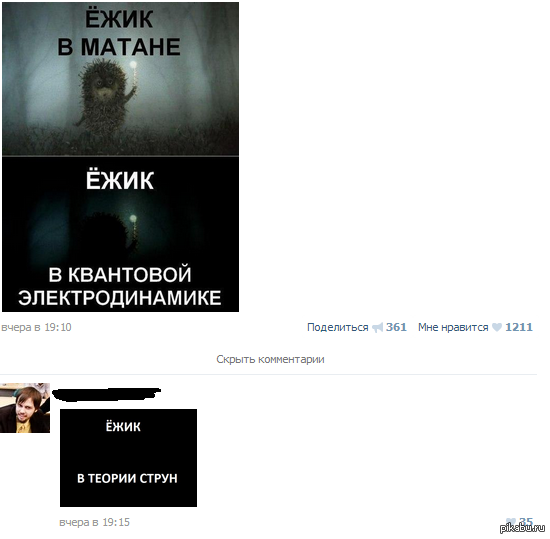Image resolution: width=550 pixels, height=539 pixels.
Task: Open the commenter's avatar photo
Action: 25,408
